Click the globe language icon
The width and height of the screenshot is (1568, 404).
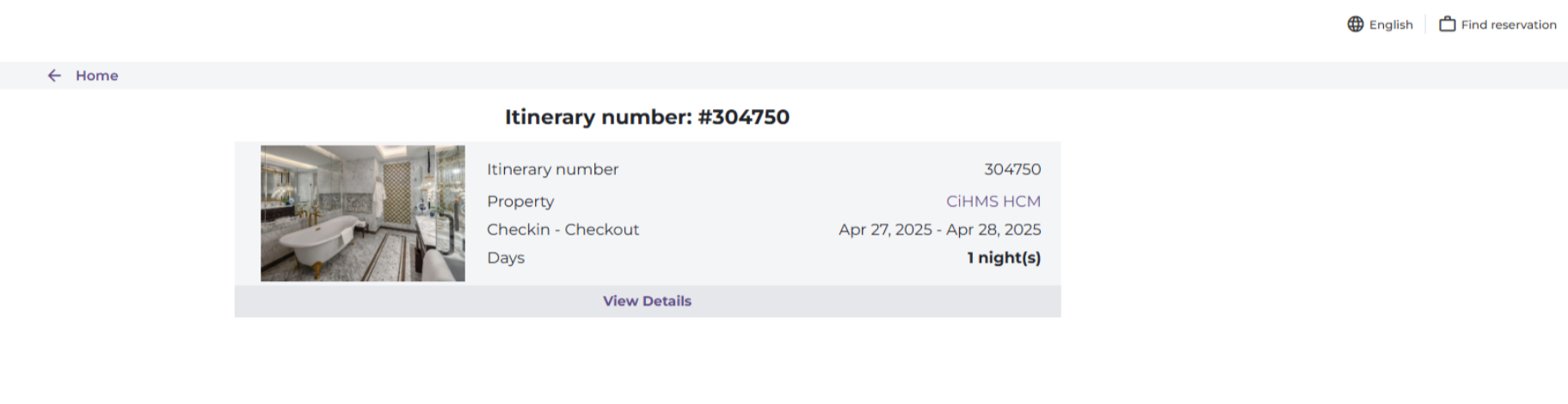point(1356,24)
